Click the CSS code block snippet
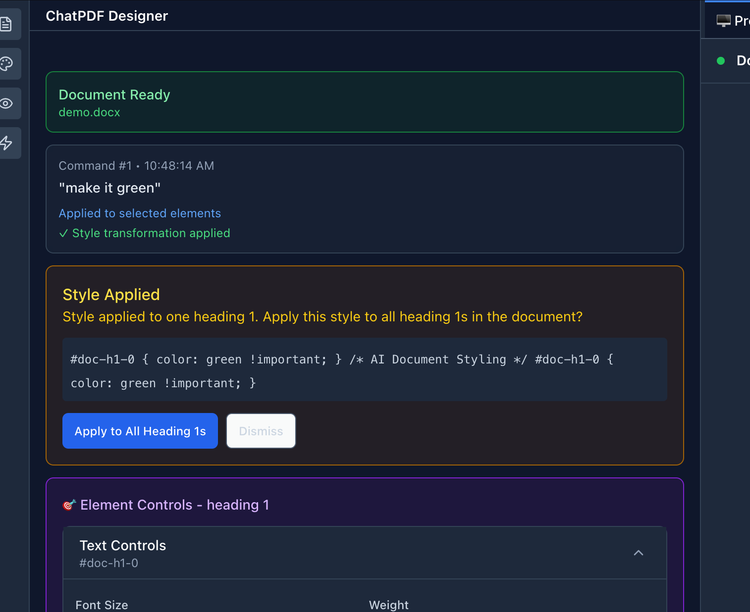This screenshot has height=612, width=750. pos(364,369)
